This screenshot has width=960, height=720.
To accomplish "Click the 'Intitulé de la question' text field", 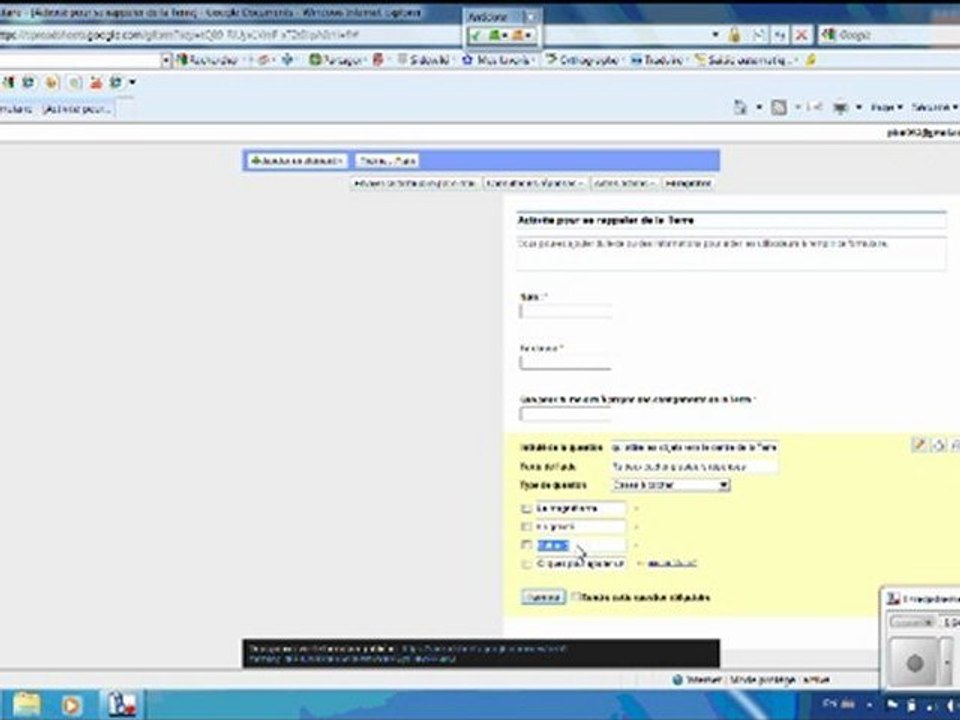I will coord(695,448).
